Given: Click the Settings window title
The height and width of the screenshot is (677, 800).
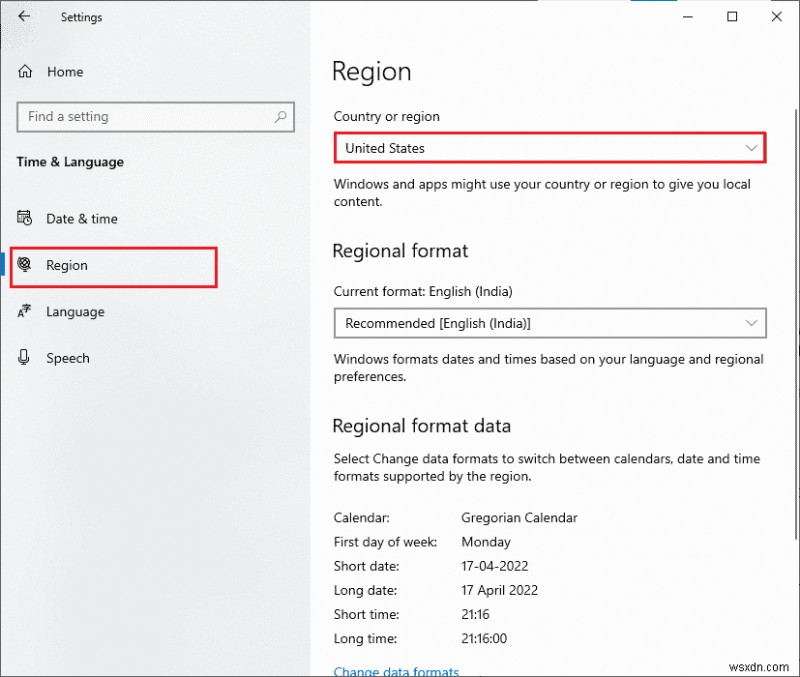Looking at the screenshot, I should tap(81, 16).
